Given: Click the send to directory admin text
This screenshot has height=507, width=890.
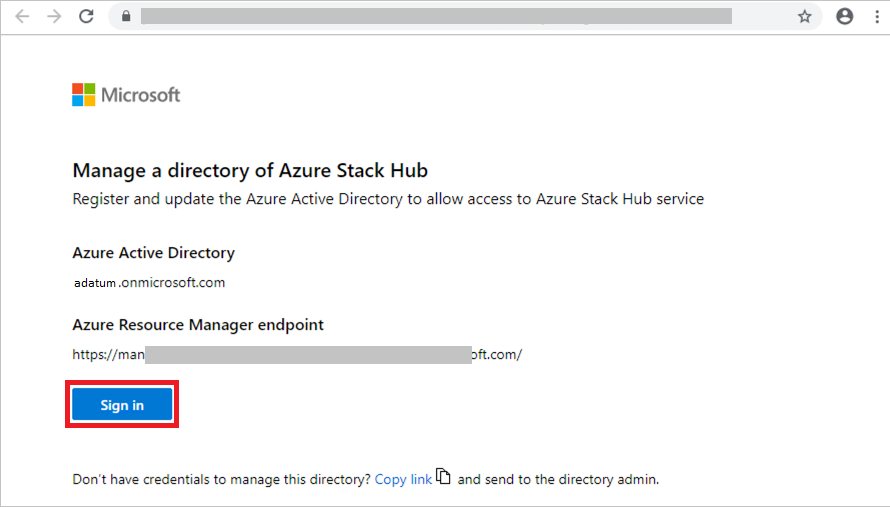Looking at the screenshot, I should pos(558,480).
